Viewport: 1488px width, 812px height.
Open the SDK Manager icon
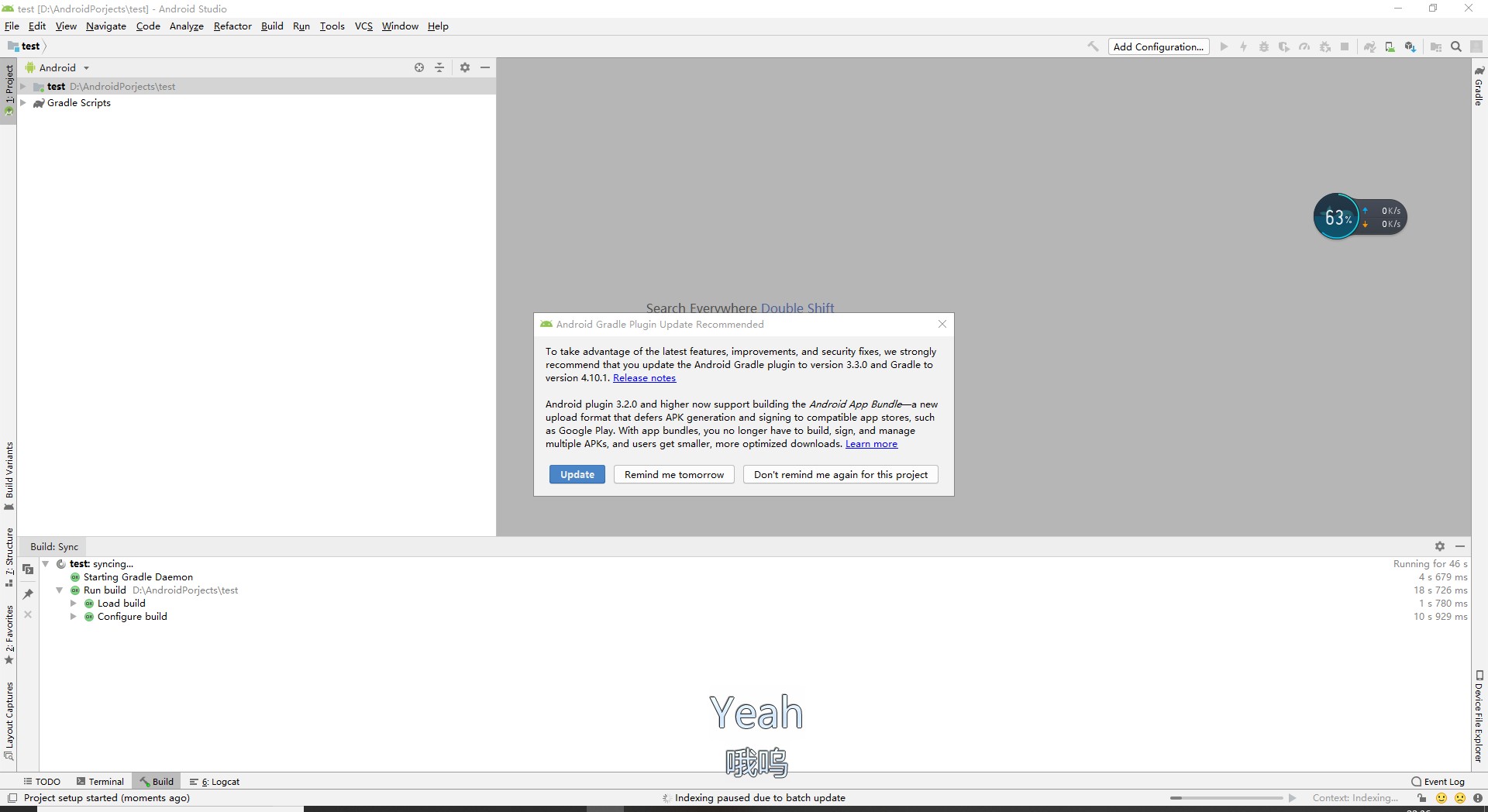click(1410, 46)
